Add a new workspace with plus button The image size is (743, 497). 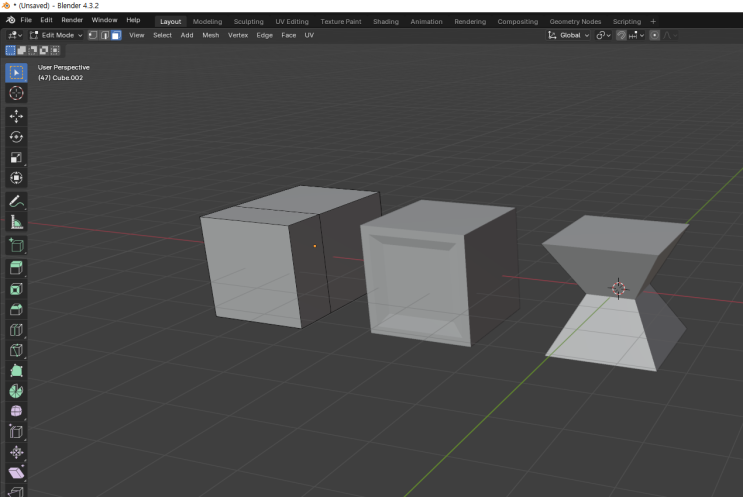[654, 21]
